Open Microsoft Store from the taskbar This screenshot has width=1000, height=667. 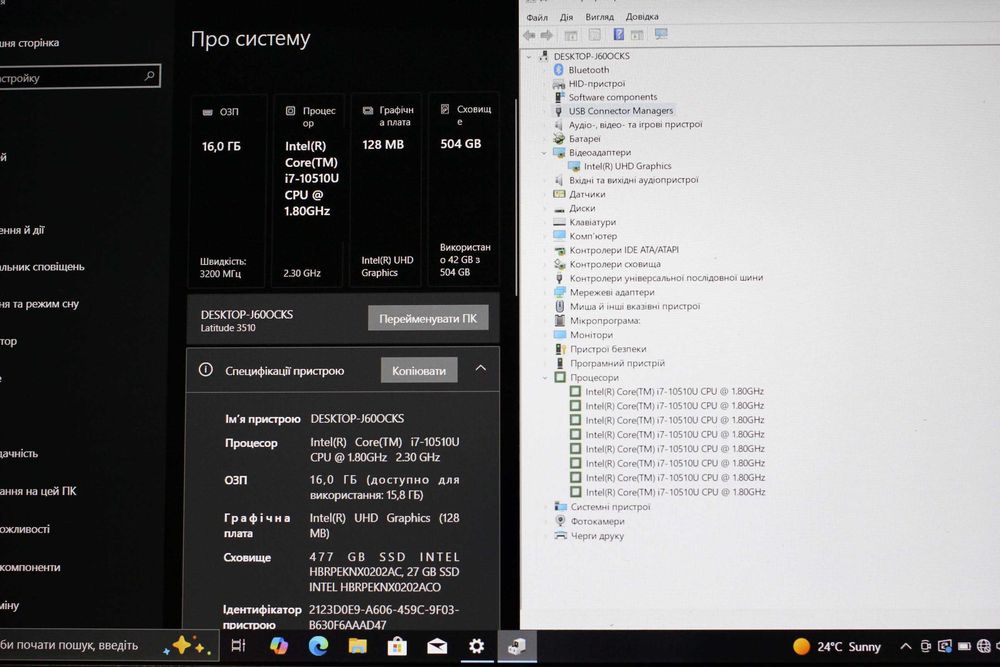(x=397, y=646)
